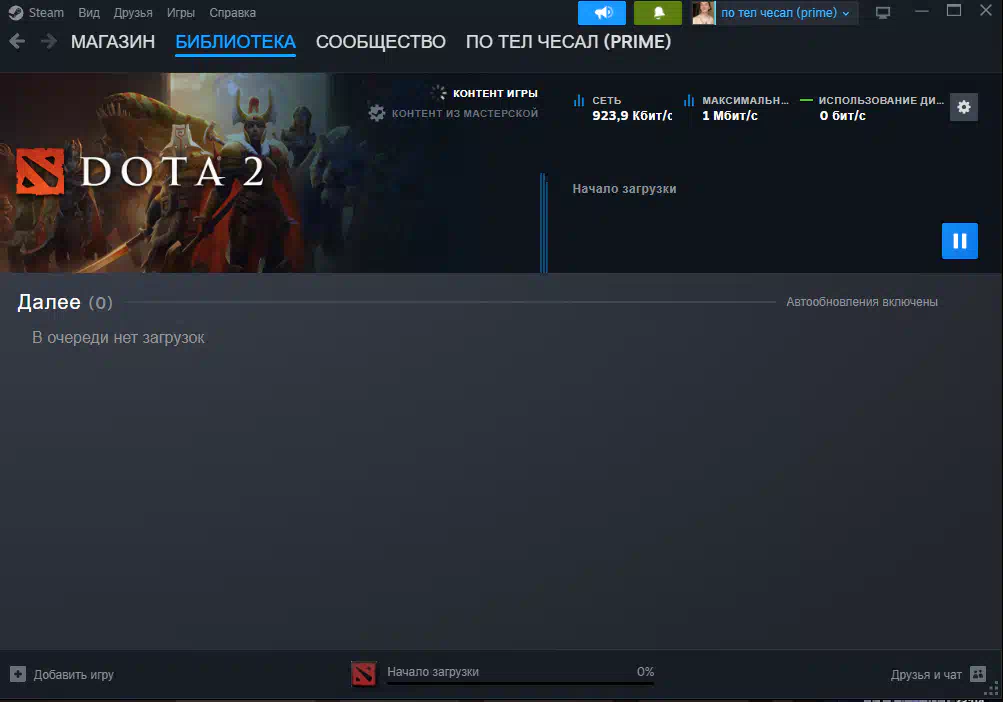The image size is (1003, 702).
Task: Maximize the Steam window
Action: (954, 11)
